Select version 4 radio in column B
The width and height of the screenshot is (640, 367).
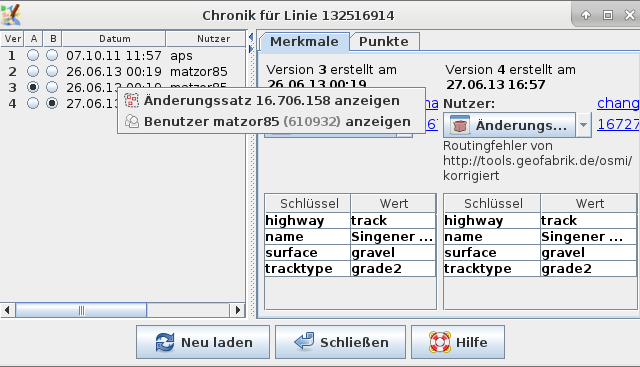(x=52, y=103)
